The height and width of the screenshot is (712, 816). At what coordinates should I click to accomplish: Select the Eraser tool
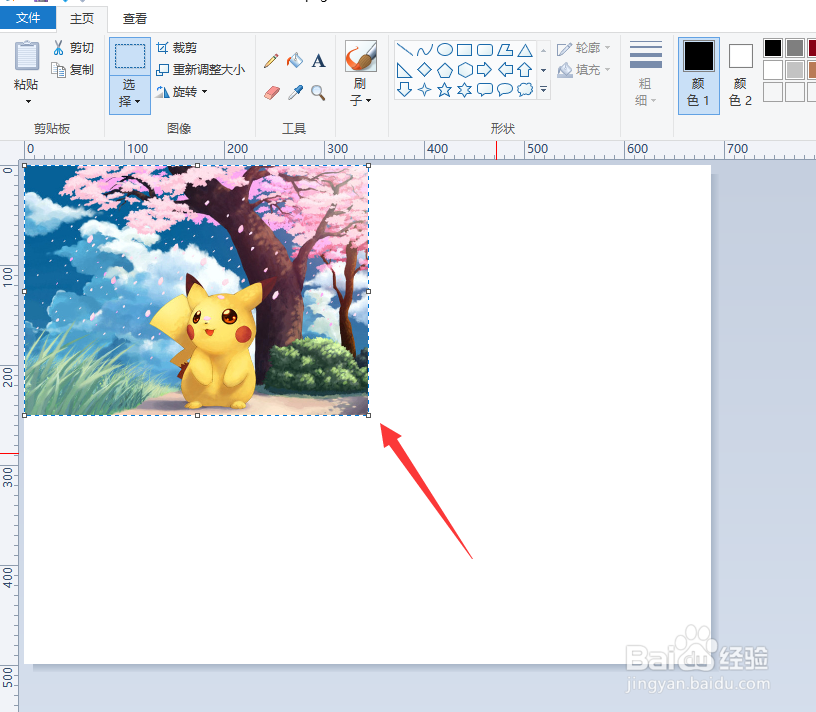(x=272, y=93)
